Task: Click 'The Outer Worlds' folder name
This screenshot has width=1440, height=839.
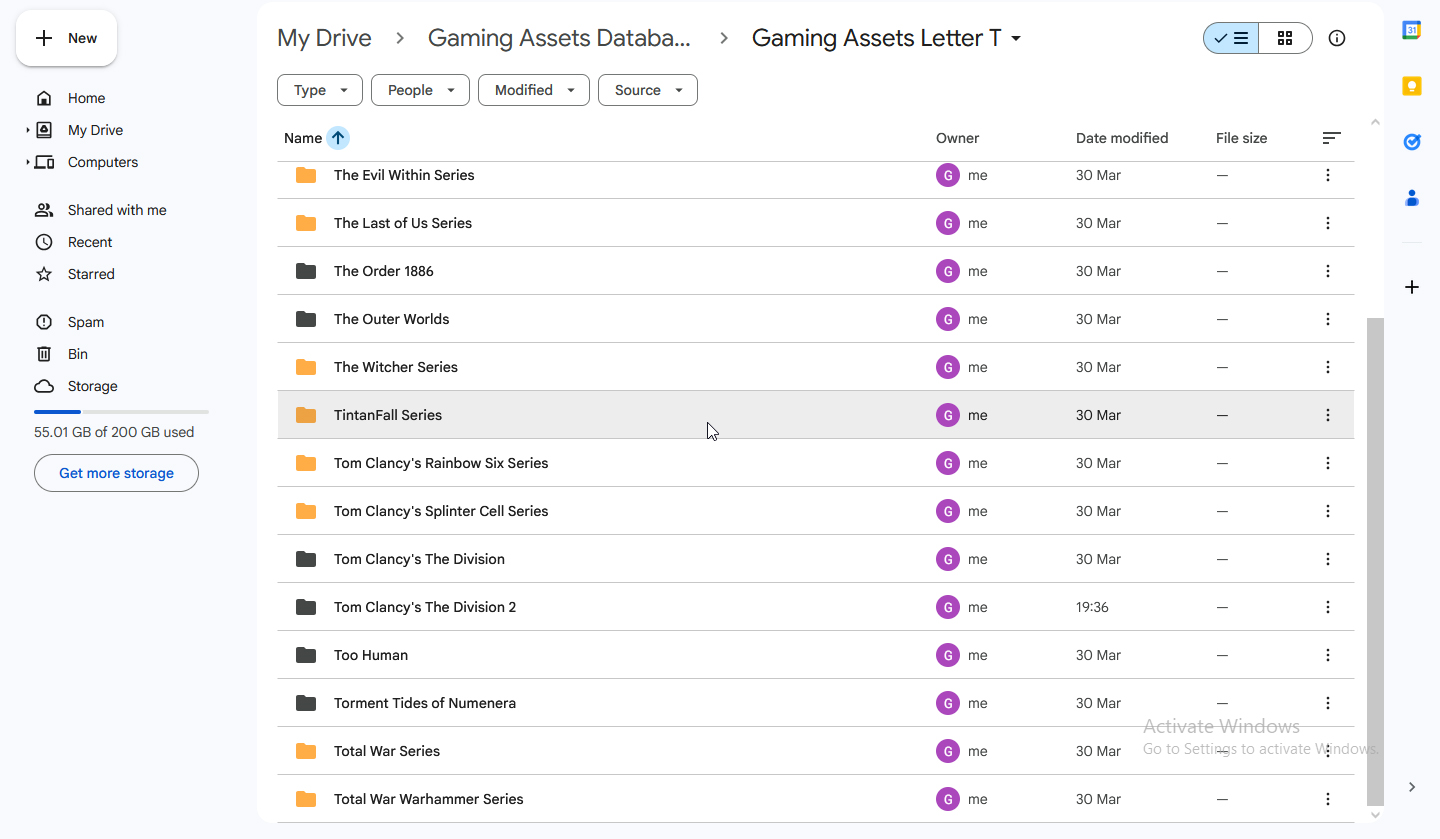Action: tap(392, 319)
